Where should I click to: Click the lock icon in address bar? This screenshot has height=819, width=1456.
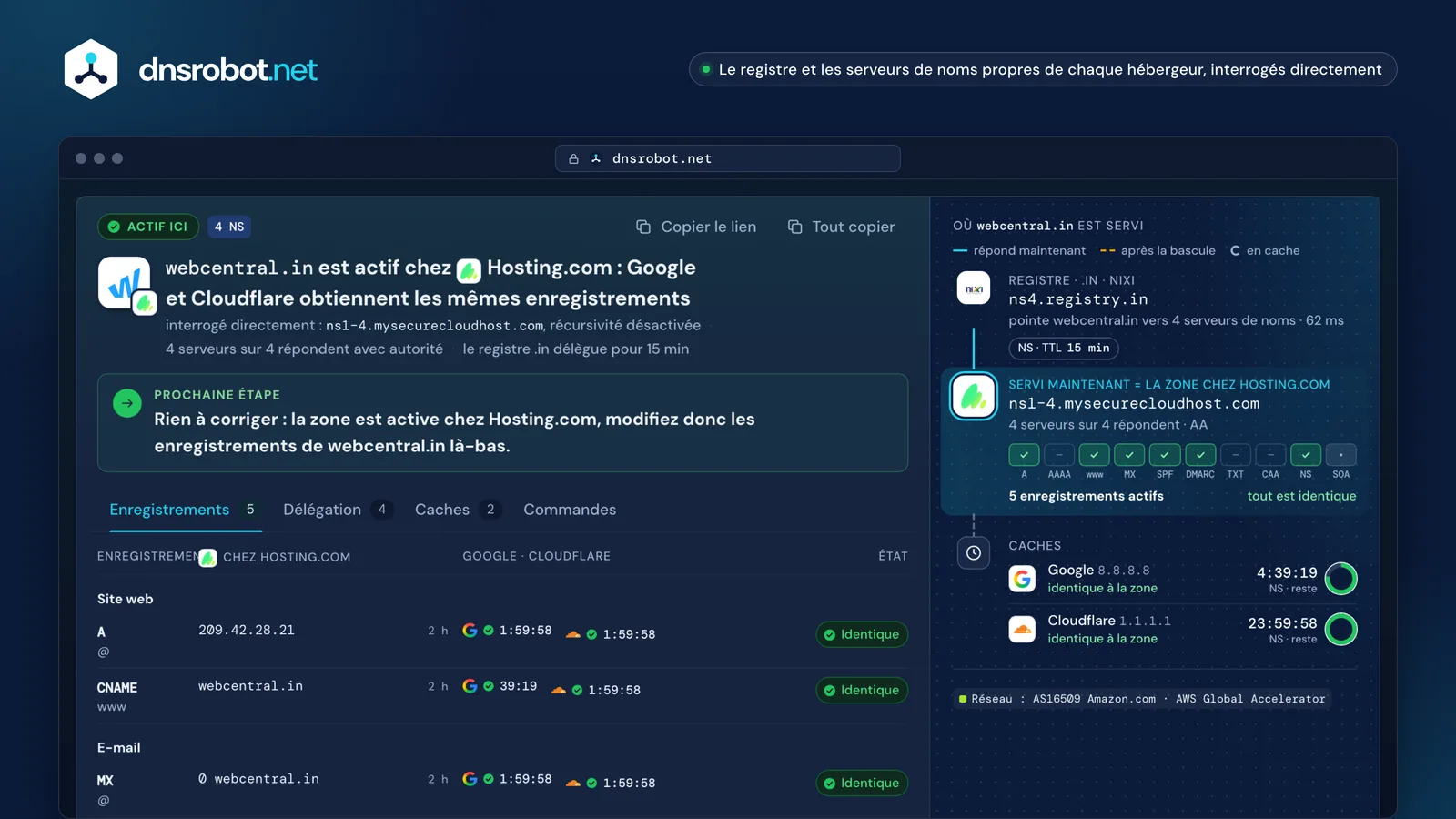click(573, 158)
